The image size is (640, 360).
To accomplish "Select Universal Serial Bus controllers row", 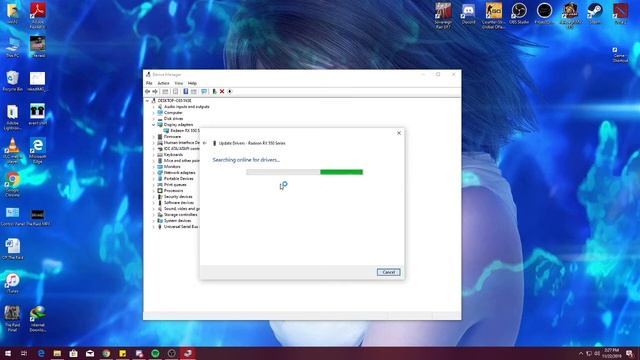I will pos(180,227).
